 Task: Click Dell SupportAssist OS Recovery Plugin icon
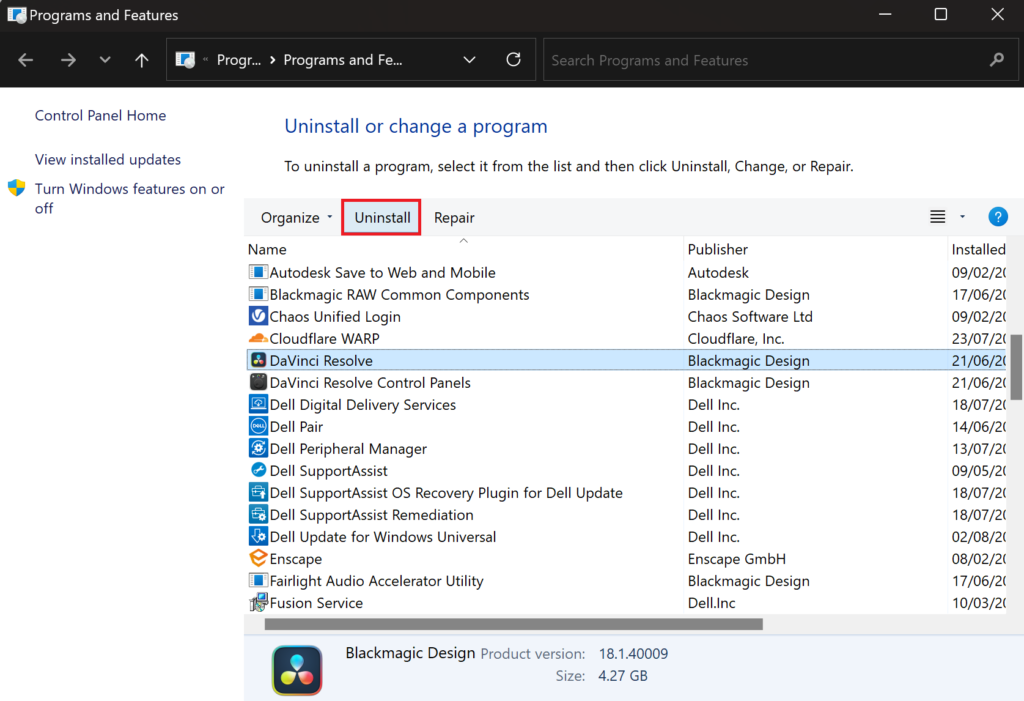258,493
